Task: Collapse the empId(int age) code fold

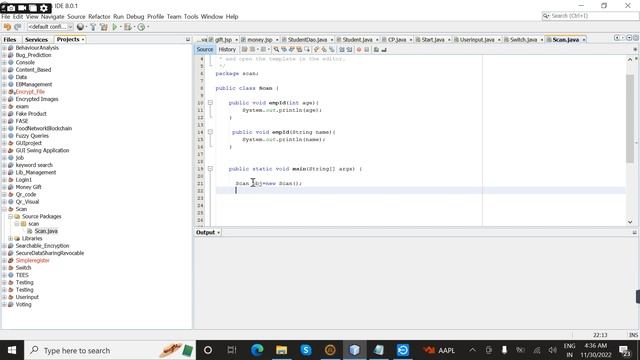Action: tap(210, 103)
